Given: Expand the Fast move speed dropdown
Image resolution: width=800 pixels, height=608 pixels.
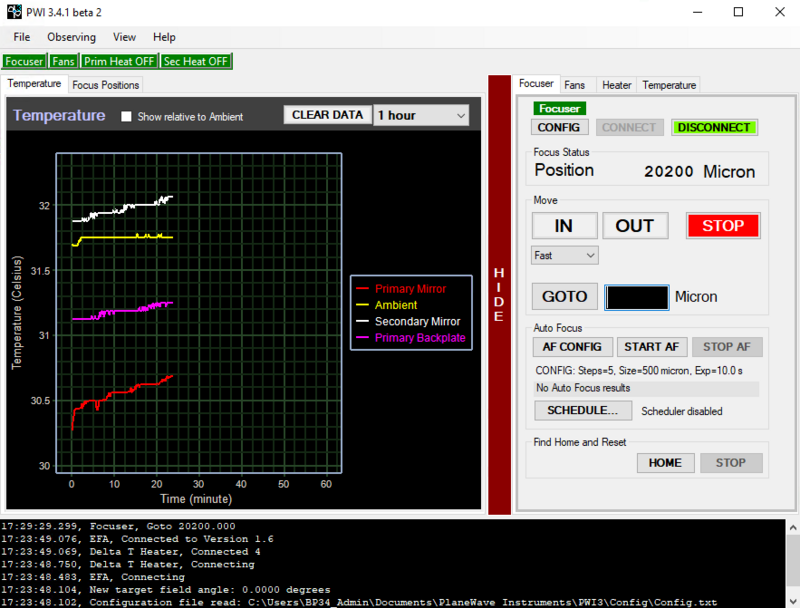Looking at the screenshot, I should 565,256.
